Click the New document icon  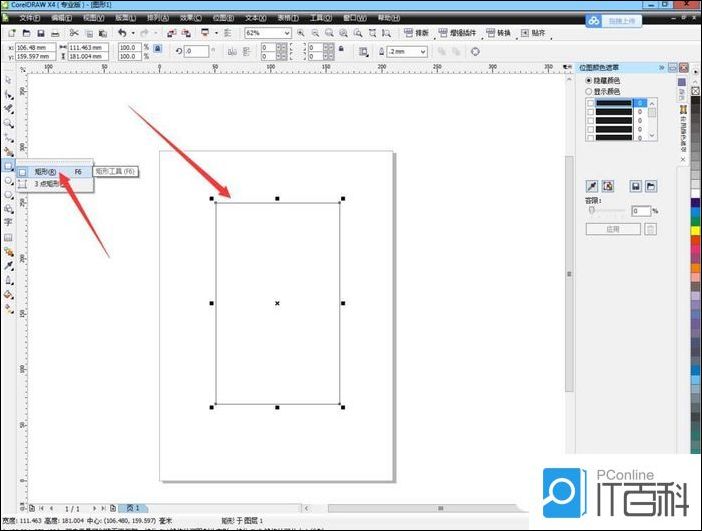[12, 33]
